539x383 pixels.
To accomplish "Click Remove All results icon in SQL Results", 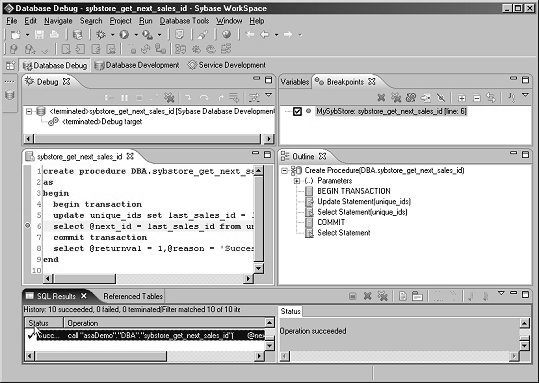I will (x=383, y=296).
